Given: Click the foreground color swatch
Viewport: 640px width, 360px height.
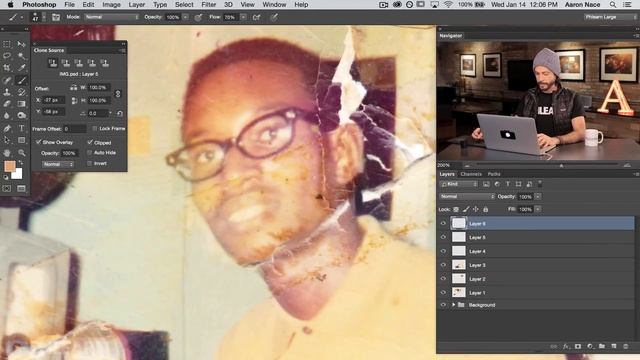Looking at the screenshot, I should (x=9, y=166).
